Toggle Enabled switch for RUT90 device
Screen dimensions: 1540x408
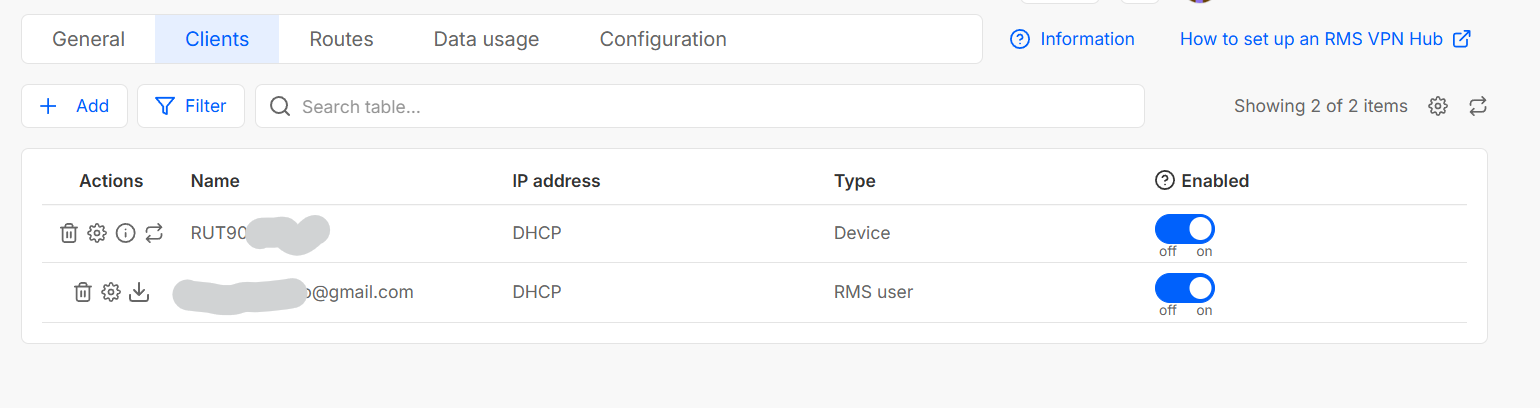point(1185,229)
